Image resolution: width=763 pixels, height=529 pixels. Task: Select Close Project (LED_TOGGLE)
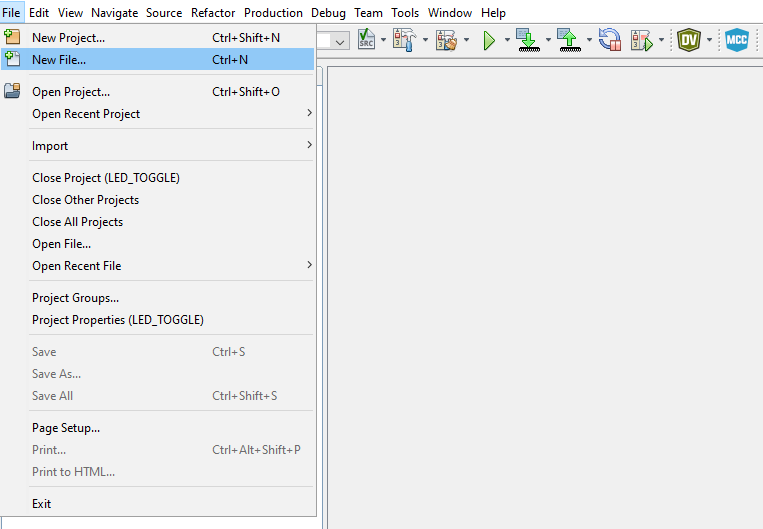106,178
